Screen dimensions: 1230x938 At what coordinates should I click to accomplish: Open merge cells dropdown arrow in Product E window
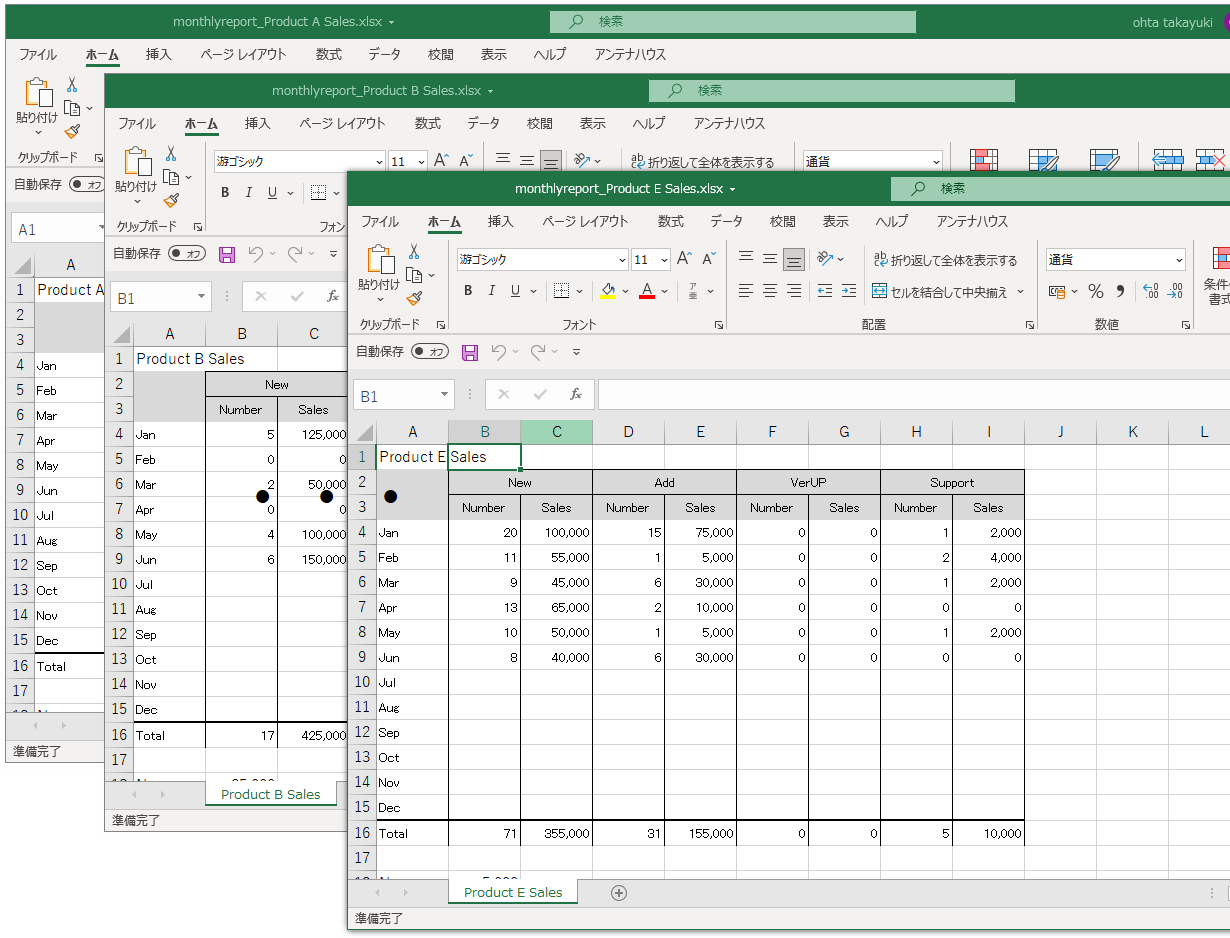click(x=1021, y=292)
